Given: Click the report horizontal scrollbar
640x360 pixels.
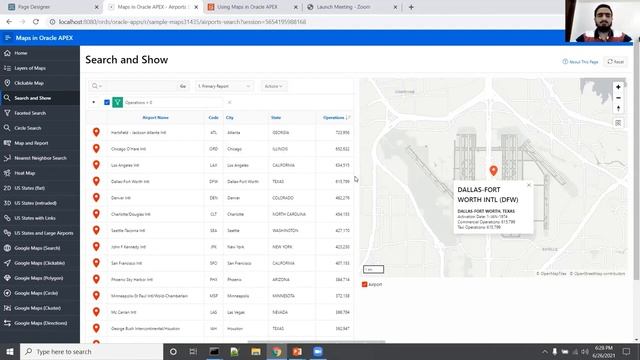Looking at the screenshot, I should coord(316,342).
